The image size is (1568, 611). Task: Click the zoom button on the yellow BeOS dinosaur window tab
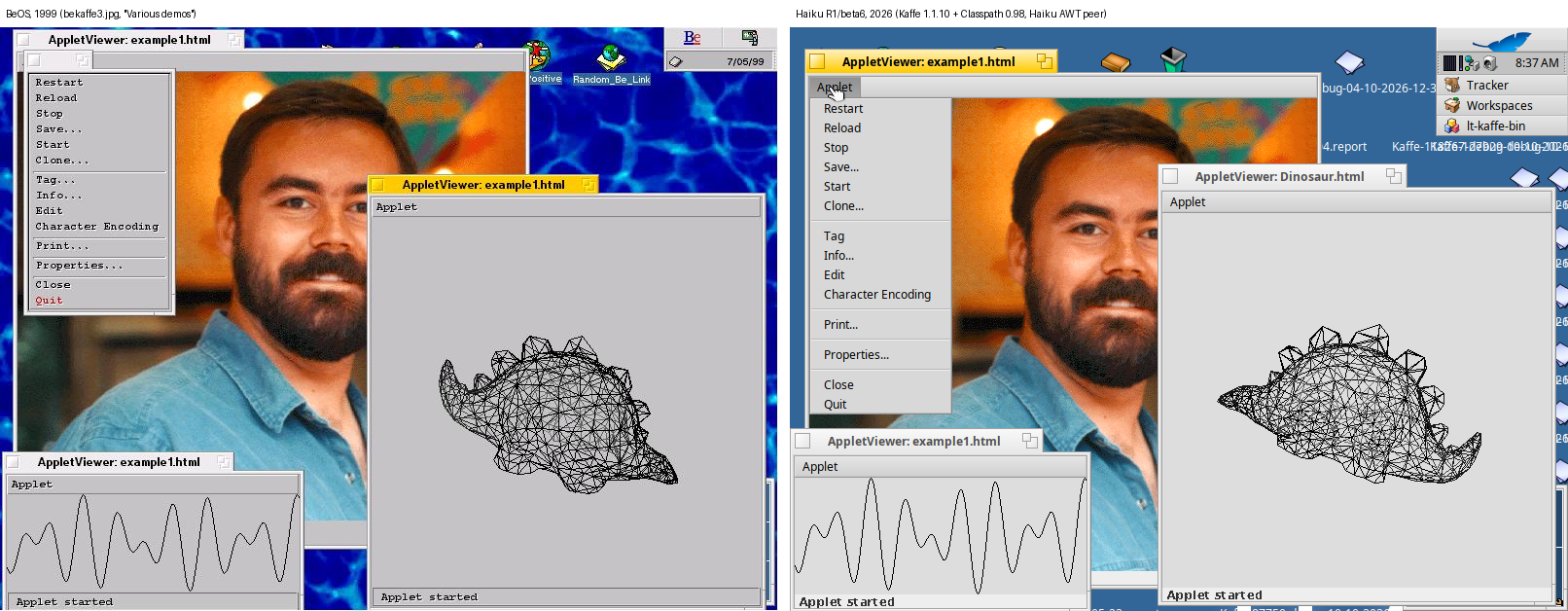(x=588, y=185)
